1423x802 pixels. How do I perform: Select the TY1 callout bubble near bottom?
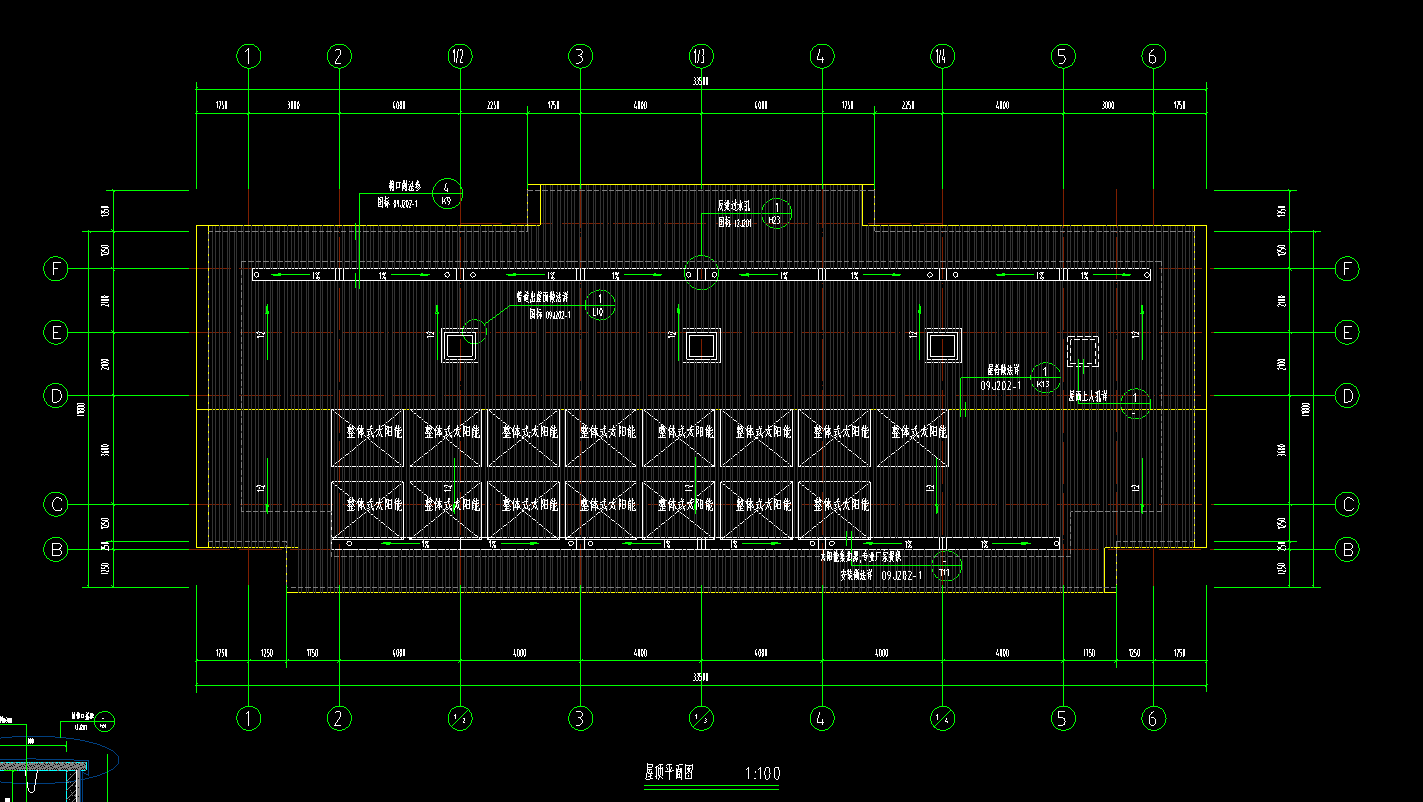pos(945,566)
